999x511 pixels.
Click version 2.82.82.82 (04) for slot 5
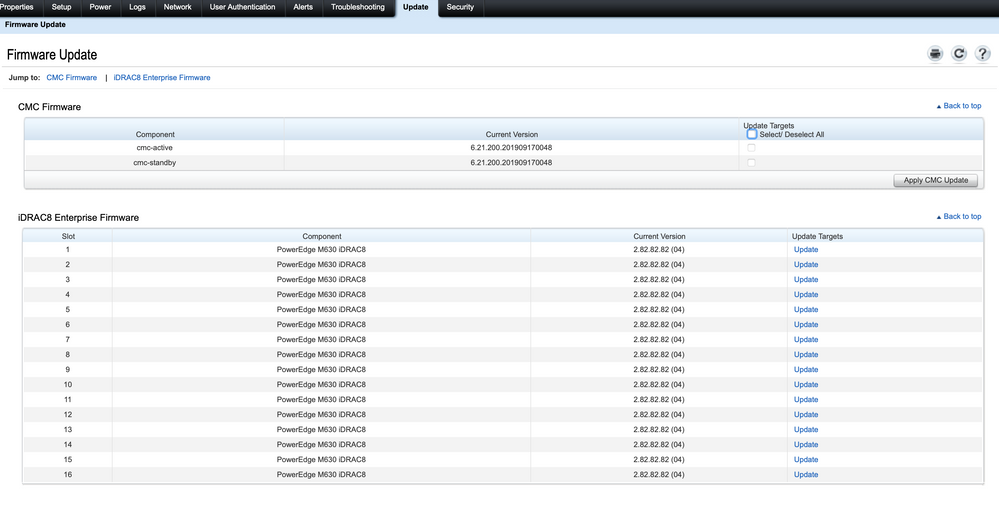(659, 310)
